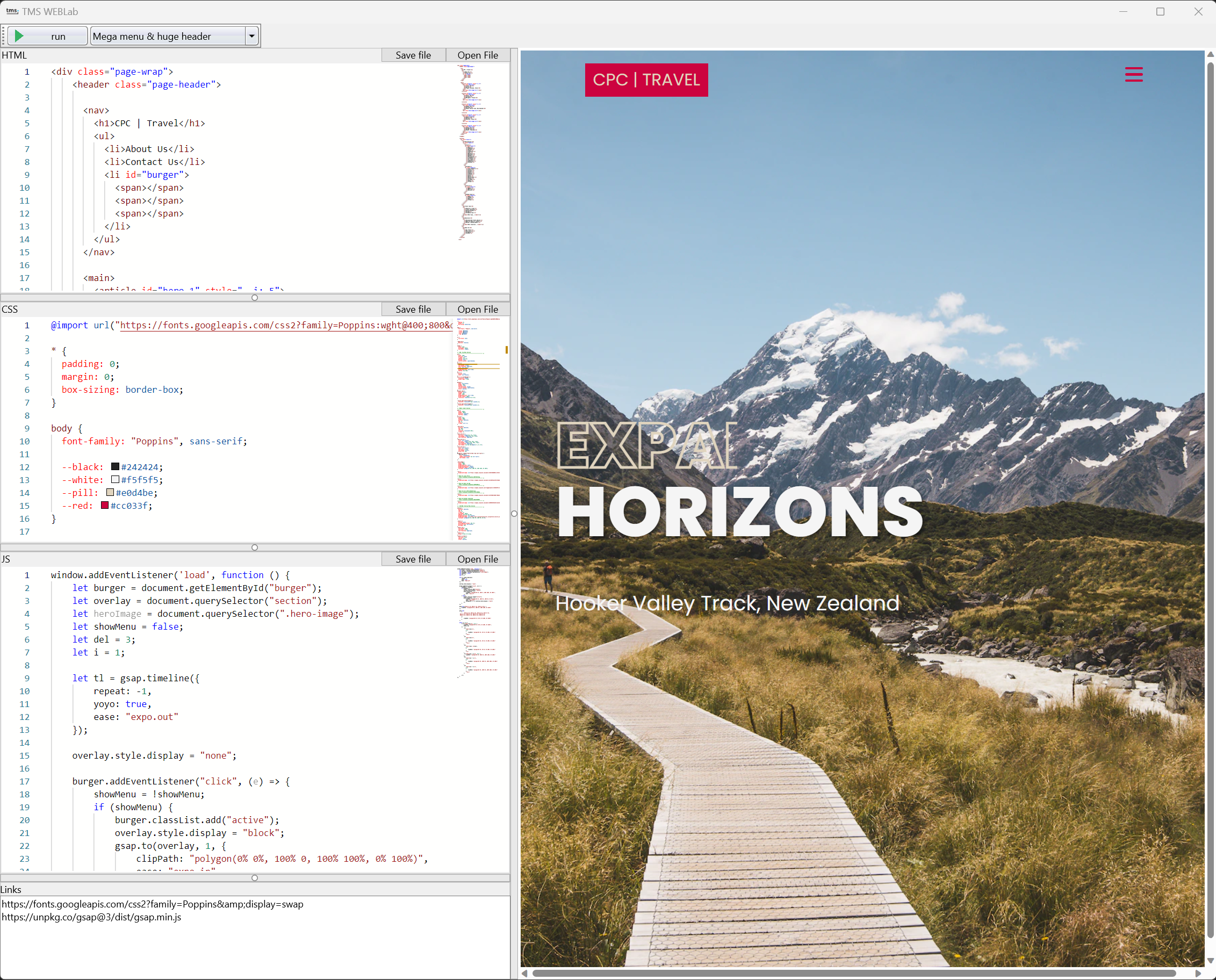
Task: Click the <h1>CPC | Travel</h1> line
Action: click(x=149, y=123)
